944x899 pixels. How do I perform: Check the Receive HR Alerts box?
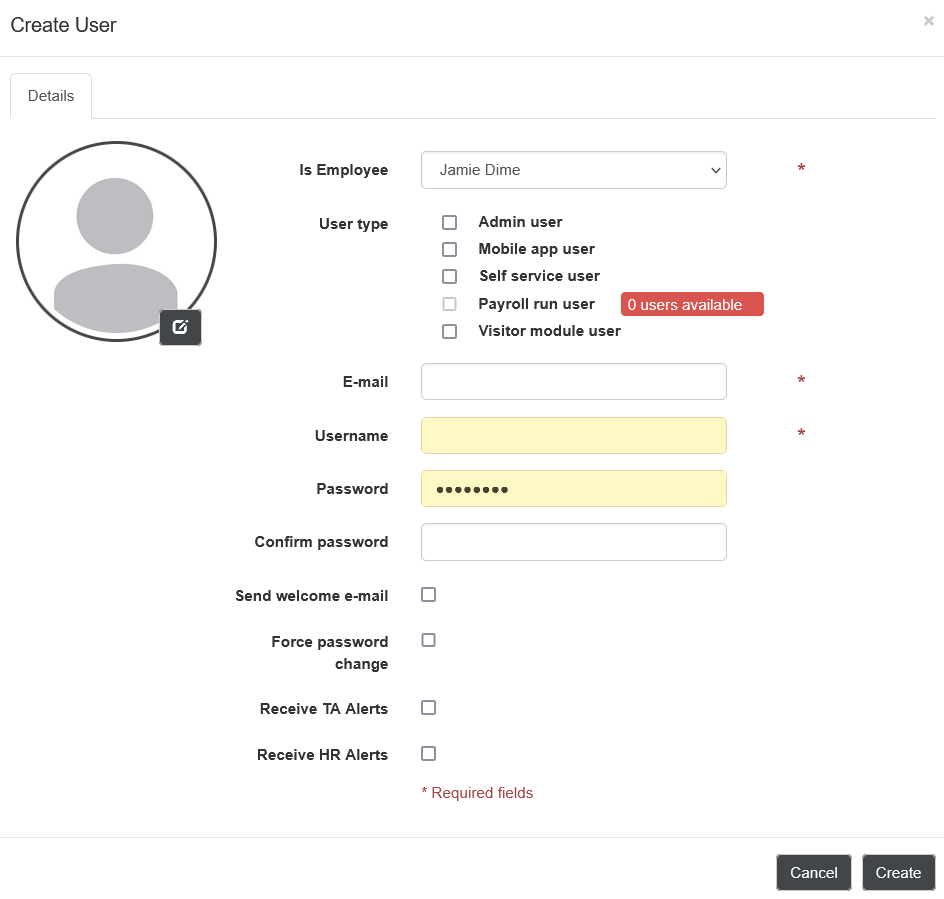[428, 753]
